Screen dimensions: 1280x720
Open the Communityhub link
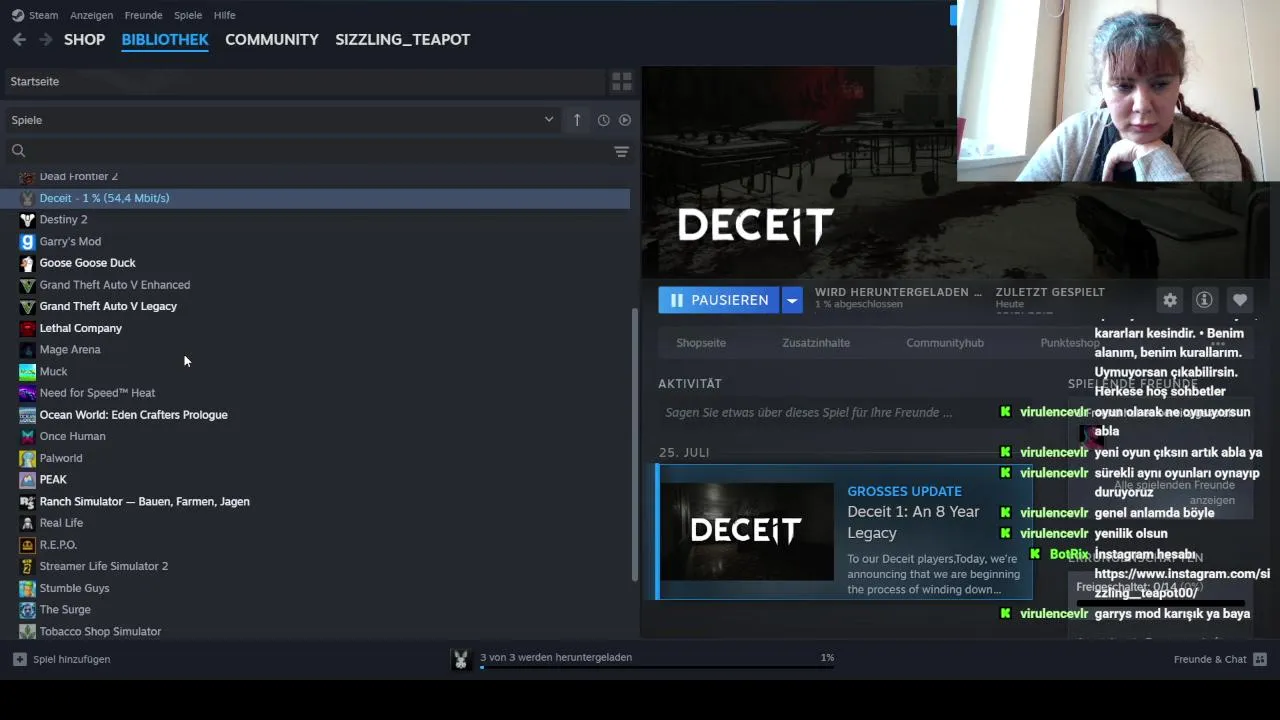pos(945,343)
